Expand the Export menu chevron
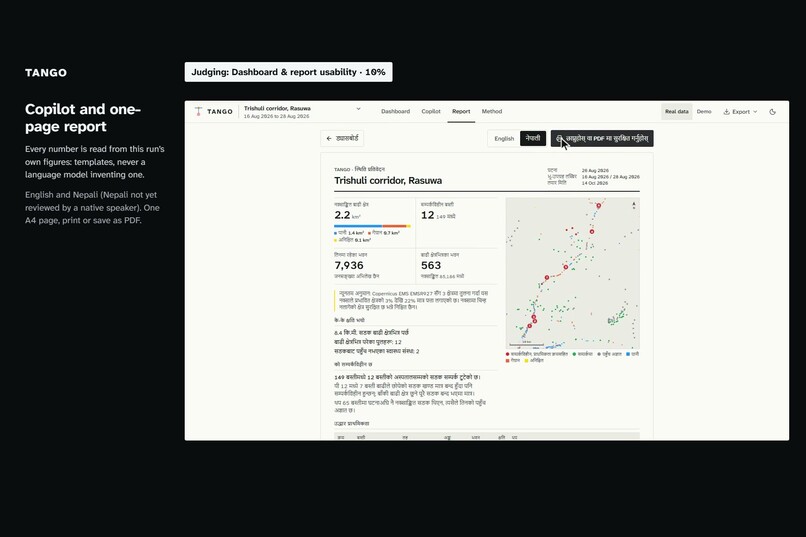Image resolution: width=806 pixels, height=537 pixels. pyautogui.click(x=755, y=112)
